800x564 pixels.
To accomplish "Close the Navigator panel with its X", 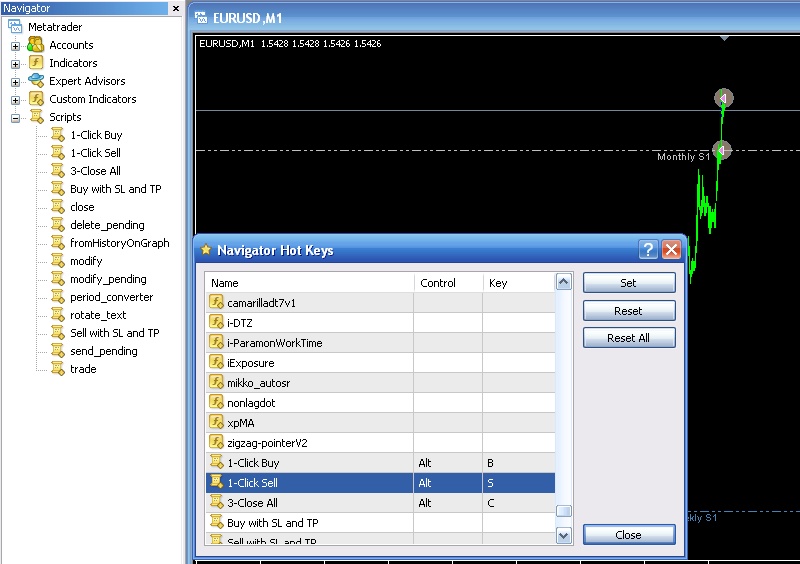I will (x=176, y=8).
